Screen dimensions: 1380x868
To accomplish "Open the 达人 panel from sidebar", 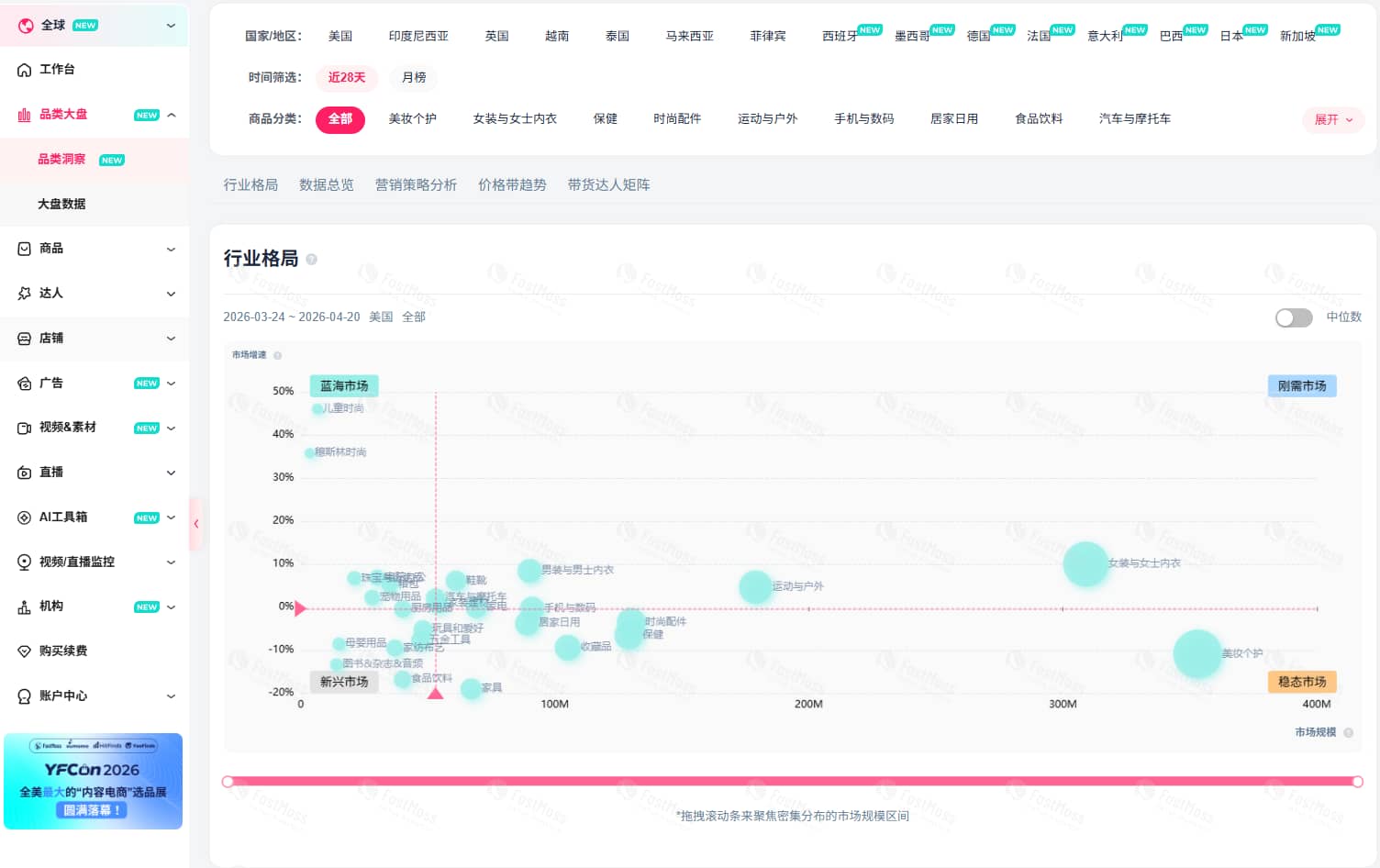I will coord(50,293).
